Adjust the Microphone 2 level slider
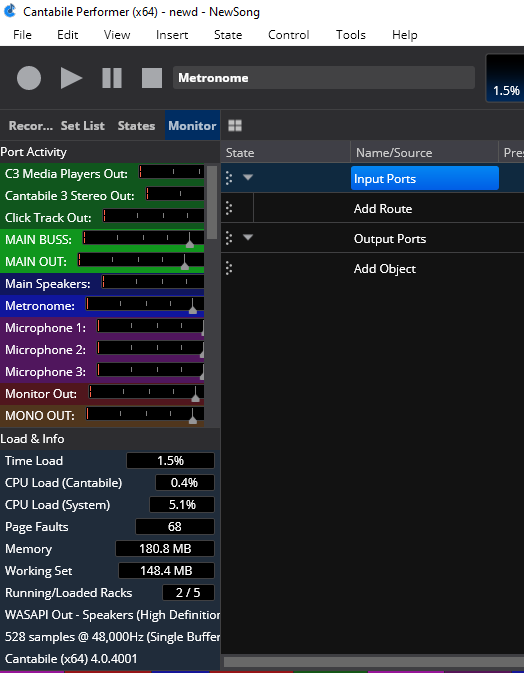Image resolution: width=524 pixels, height=673 pixels. (x=203, y=354)
